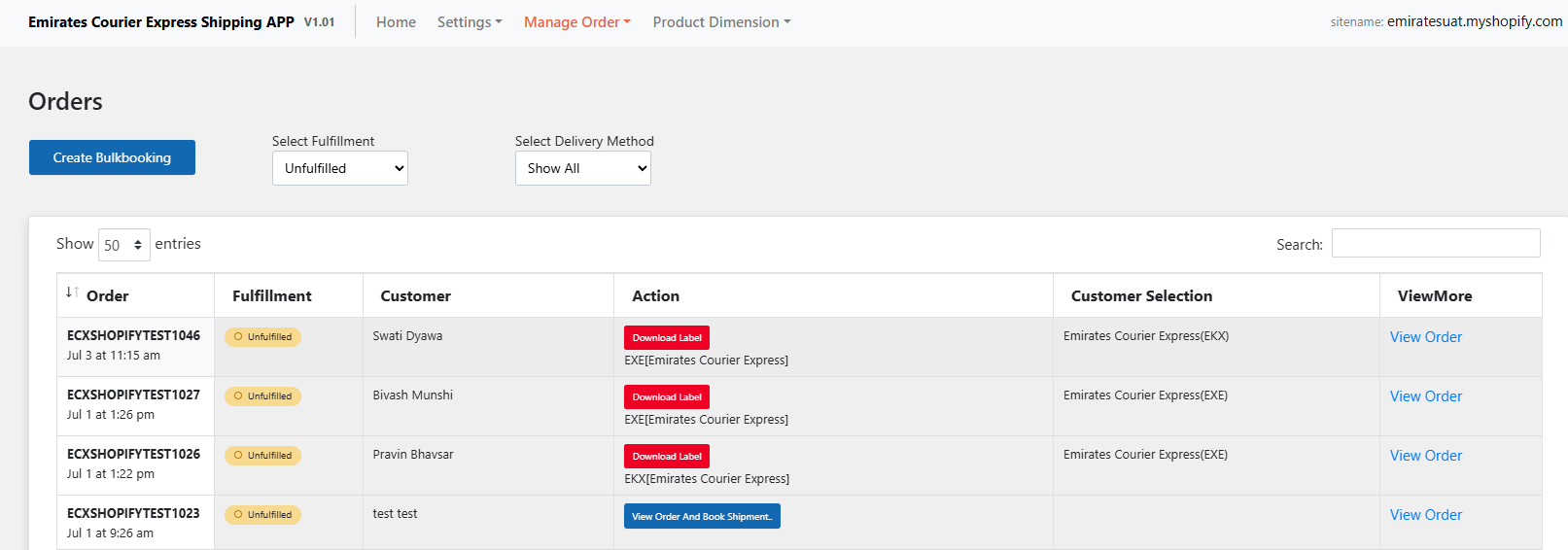The height and width of the screenshot is (550, 1568).
Task: Open the Select Delivery Method dropdown
Action: (x=583, y=168)
